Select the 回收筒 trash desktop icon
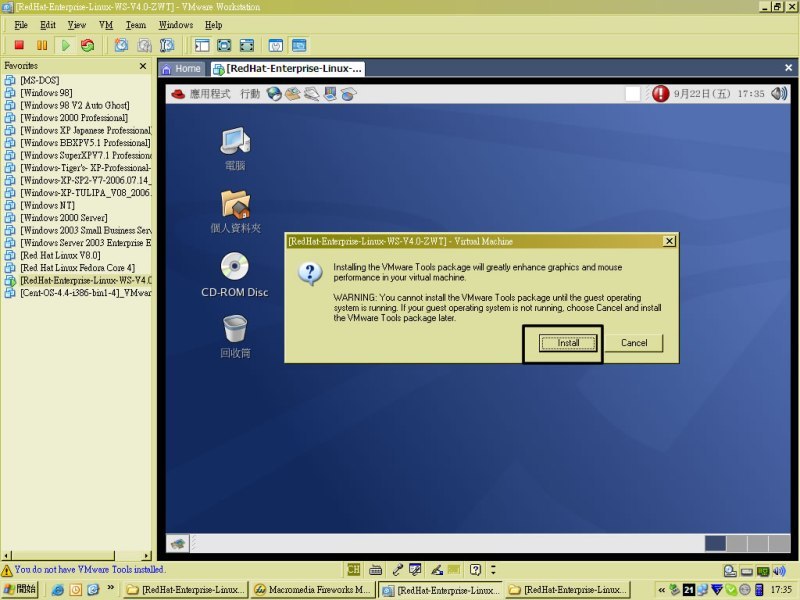This screenshot has height=600, width=800. coord(235,337)
